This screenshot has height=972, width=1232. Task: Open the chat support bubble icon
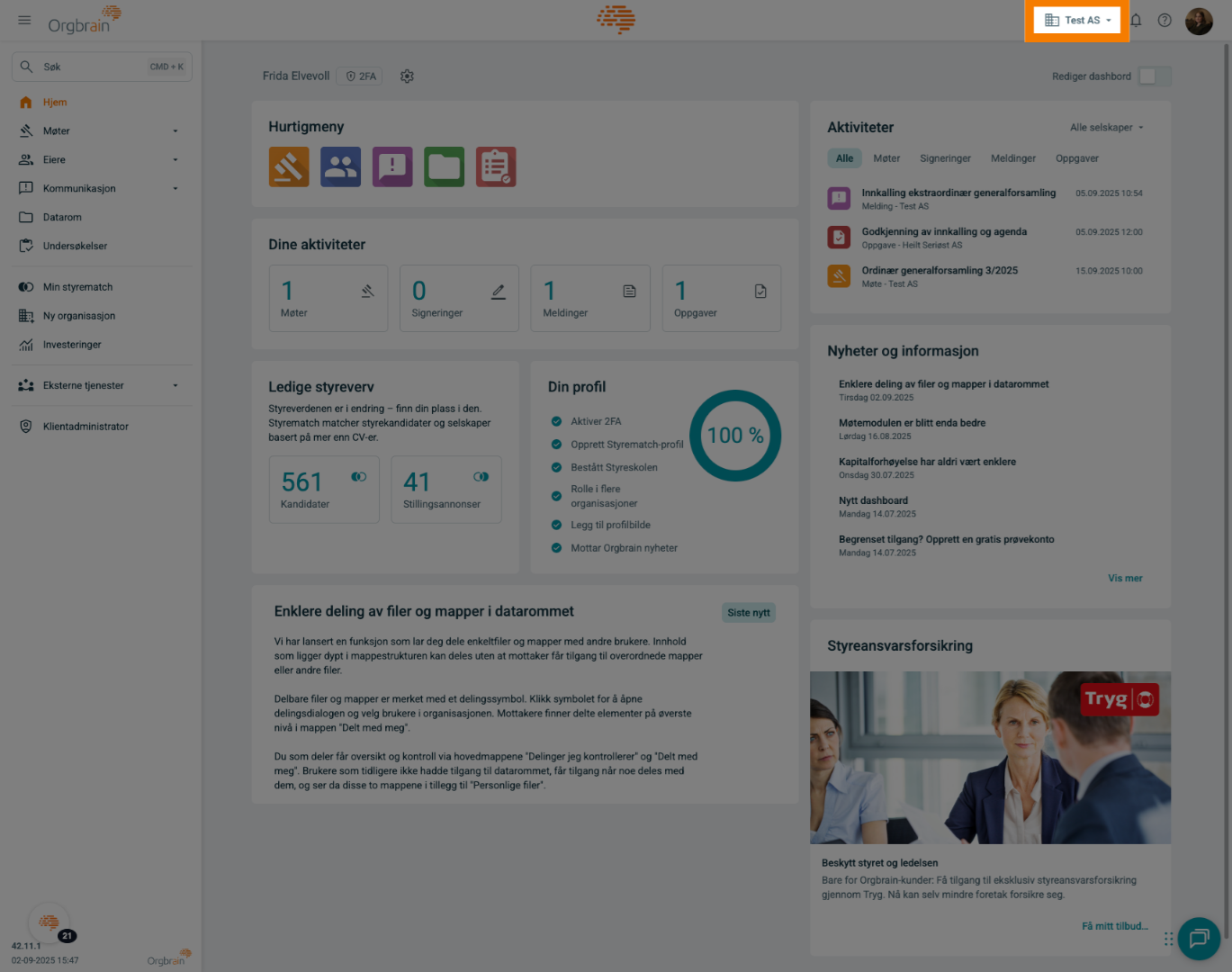(x=1199, y=939)
